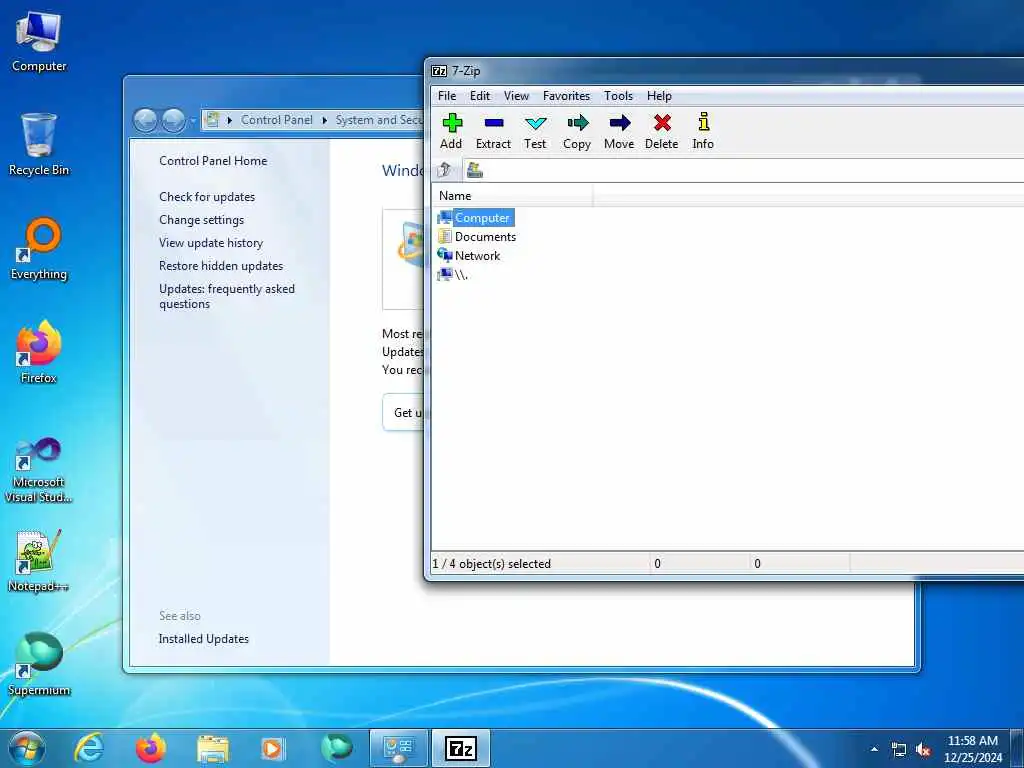Click System and Security breadcrumb

(379, 120)
